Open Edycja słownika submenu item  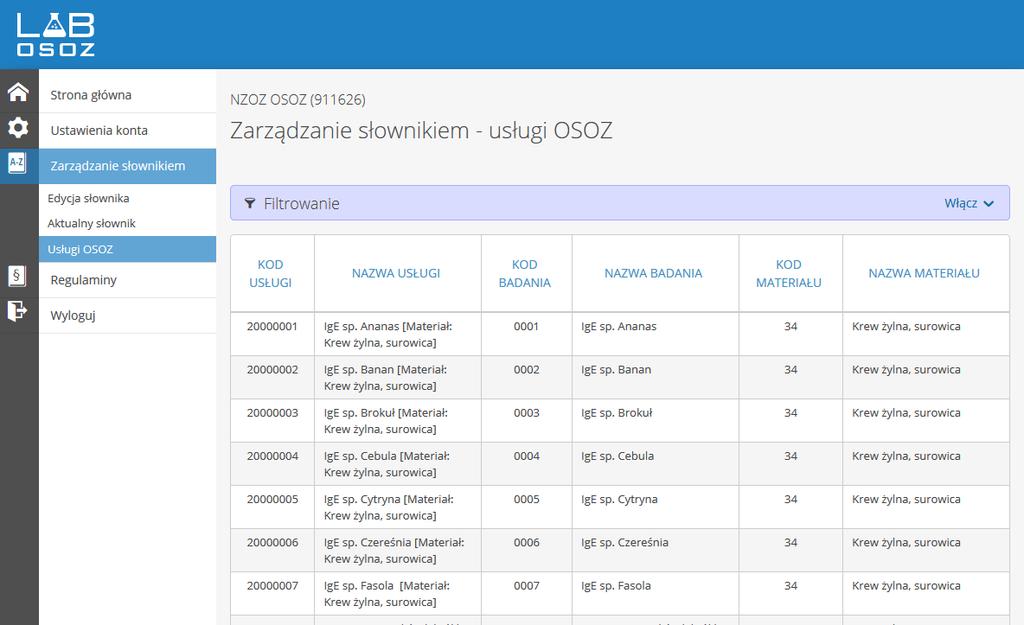point(127,199)
